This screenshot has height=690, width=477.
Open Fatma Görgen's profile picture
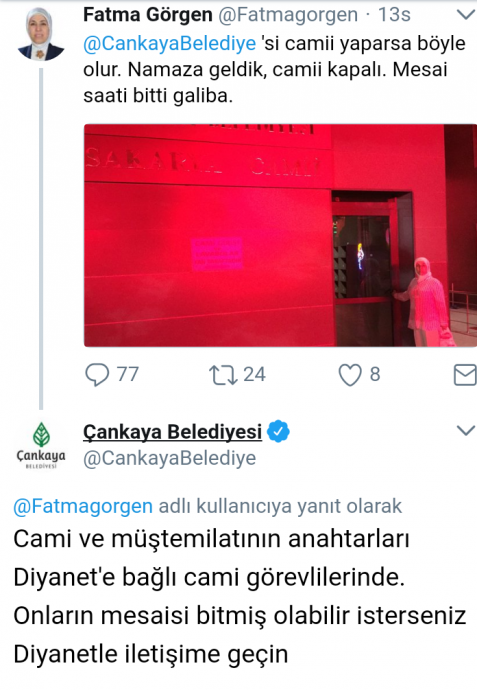[40, 34]
